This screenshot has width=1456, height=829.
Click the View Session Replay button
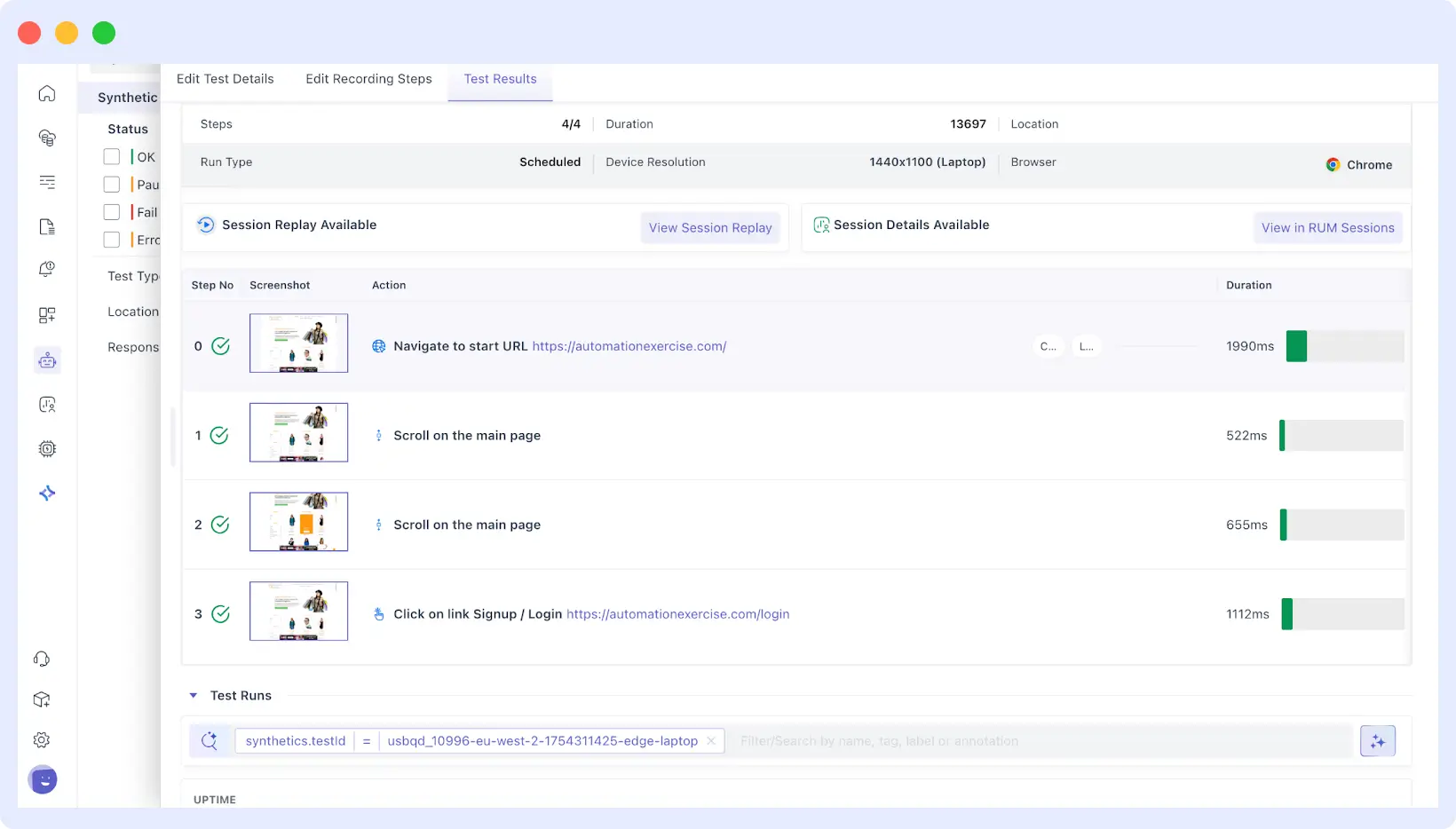click(709, 227)
